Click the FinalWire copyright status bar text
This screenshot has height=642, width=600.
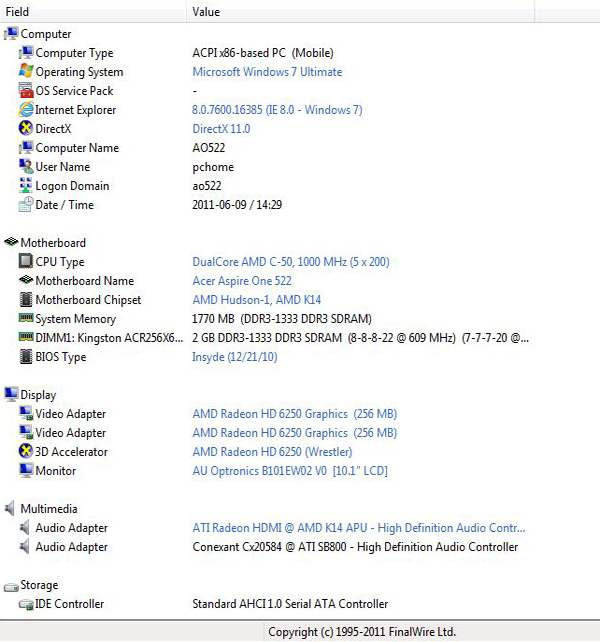click(362, 632)
